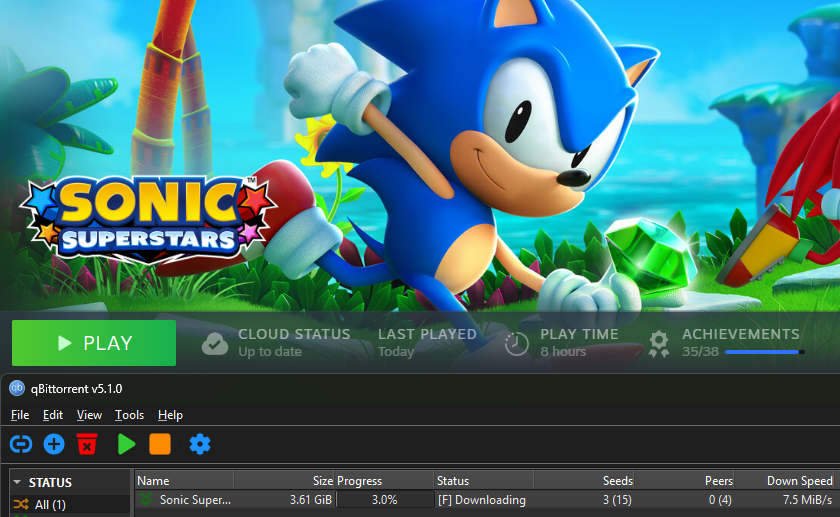Viewport: 840px width, 517px height.
Task: Click the Sonic Superstars game logo
Action: 148,219
